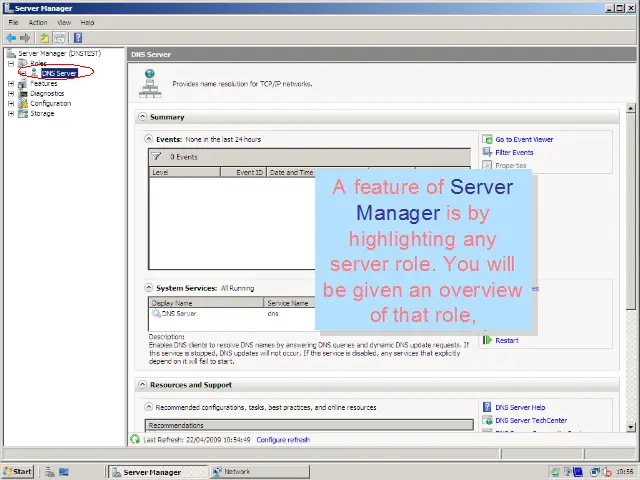
Task: Click the Network taskbar button
Action: point(260,472)
